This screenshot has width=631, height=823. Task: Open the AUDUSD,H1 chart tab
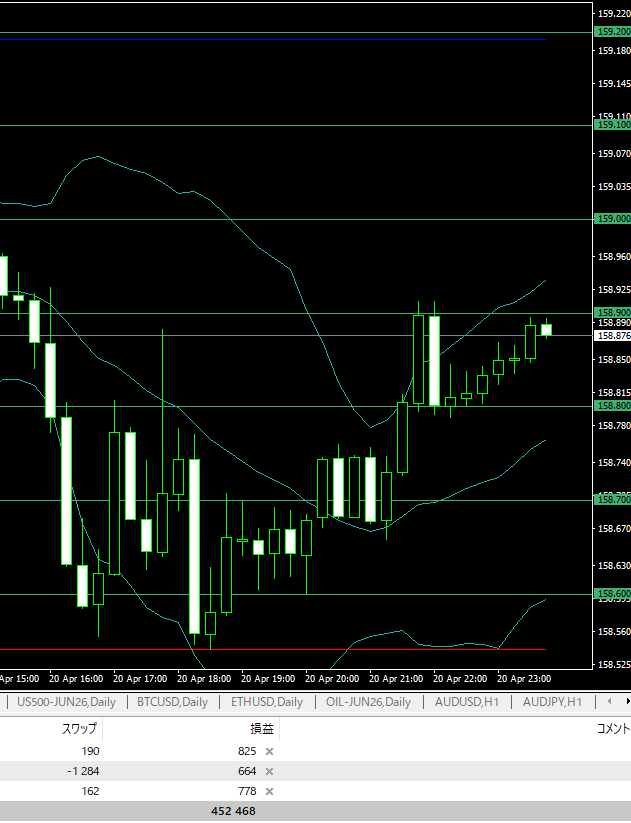[467, 702]
